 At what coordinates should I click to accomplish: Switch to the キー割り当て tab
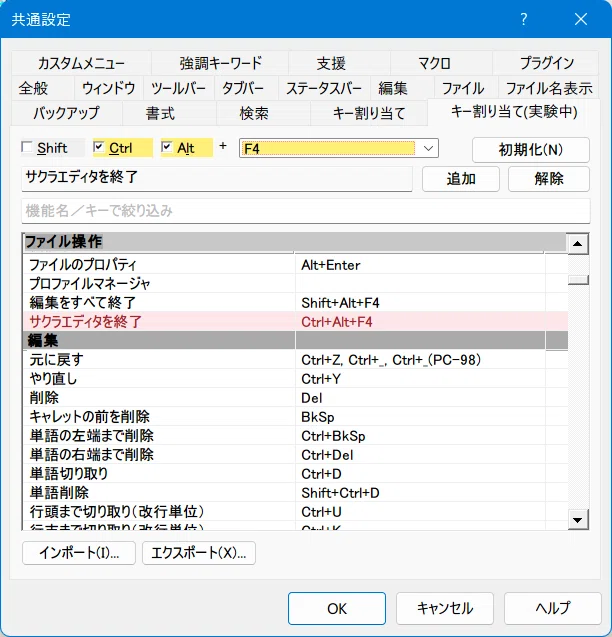369,113
